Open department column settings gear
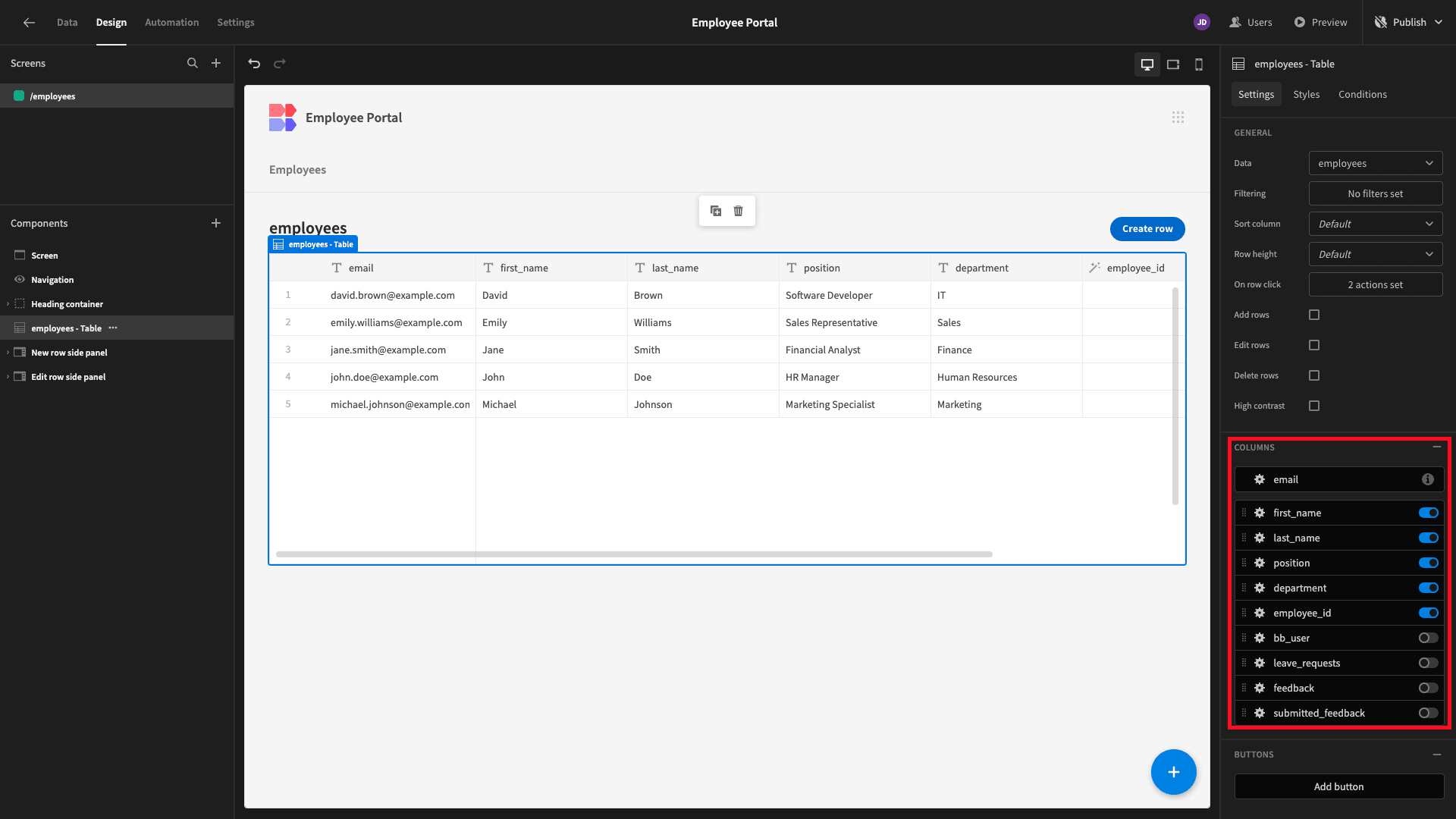Image resolution: width=1456 pixels, height=819 pixels. 1260,588
